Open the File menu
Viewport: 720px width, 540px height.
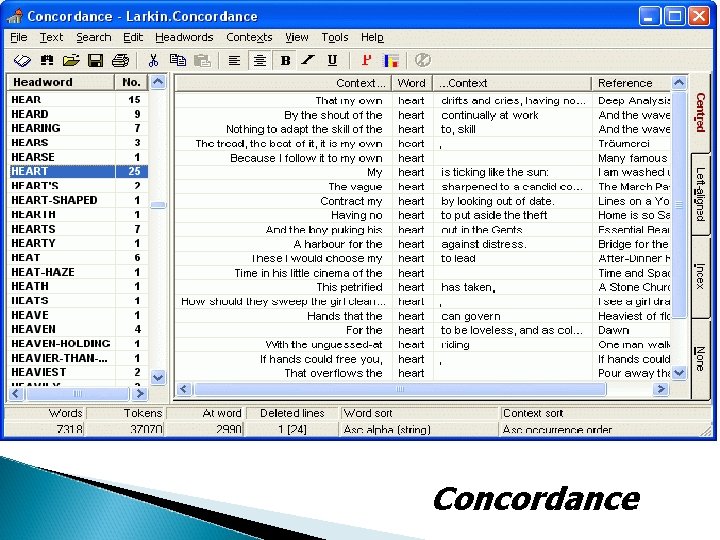pyautogui.click(x=19, y=37)
